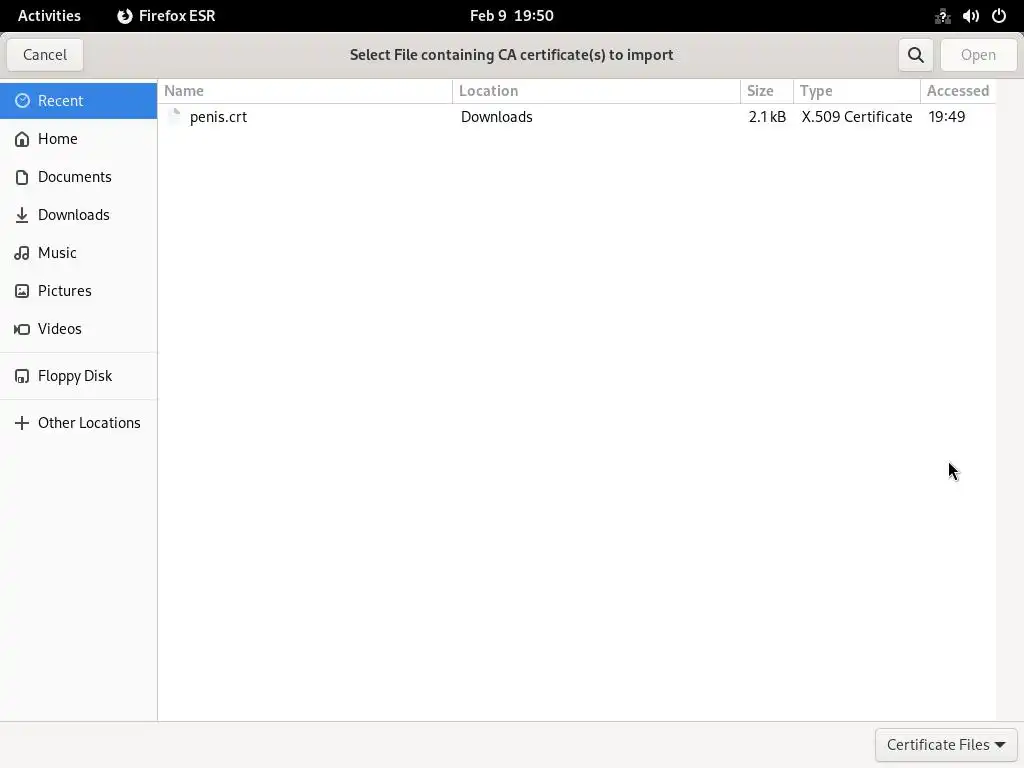
Task: Click the Documents page icon in sidebar
Action: click(22, 177)
